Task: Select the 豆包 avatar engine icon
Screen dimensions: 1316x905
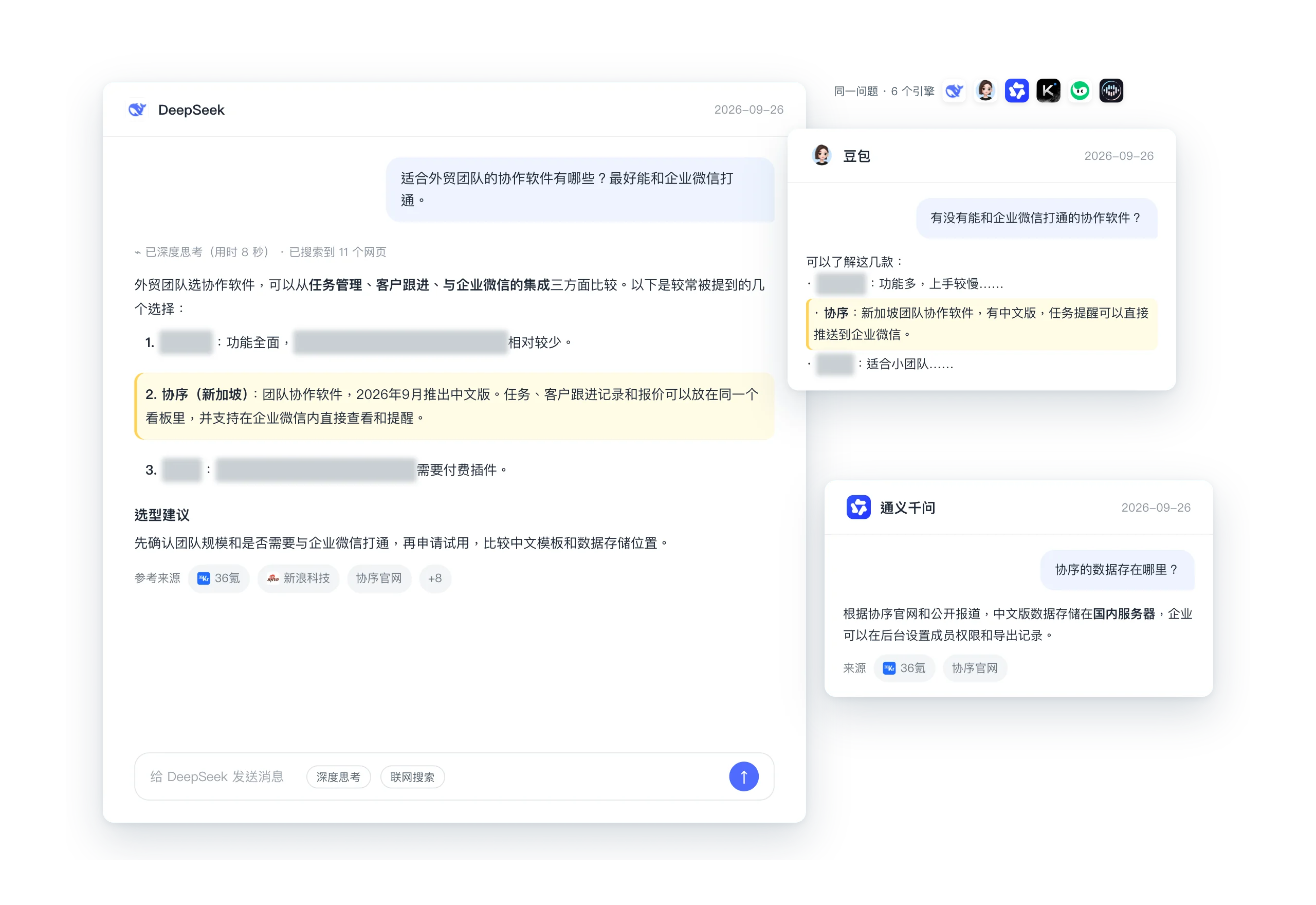Action: [x=985, y=90]
